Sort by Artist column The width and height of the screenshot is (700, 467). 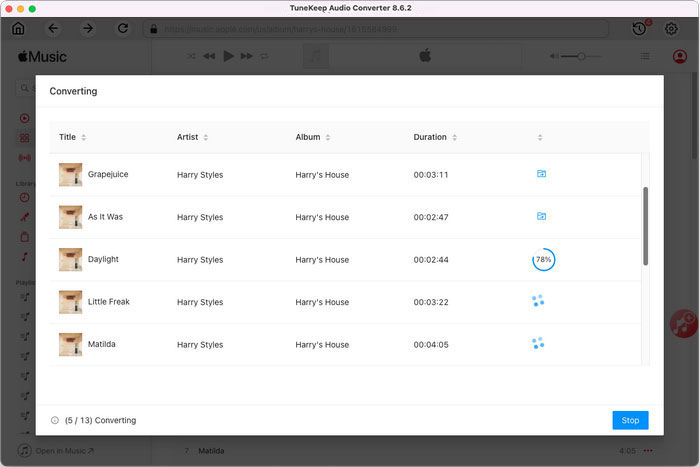pos(206,138)
